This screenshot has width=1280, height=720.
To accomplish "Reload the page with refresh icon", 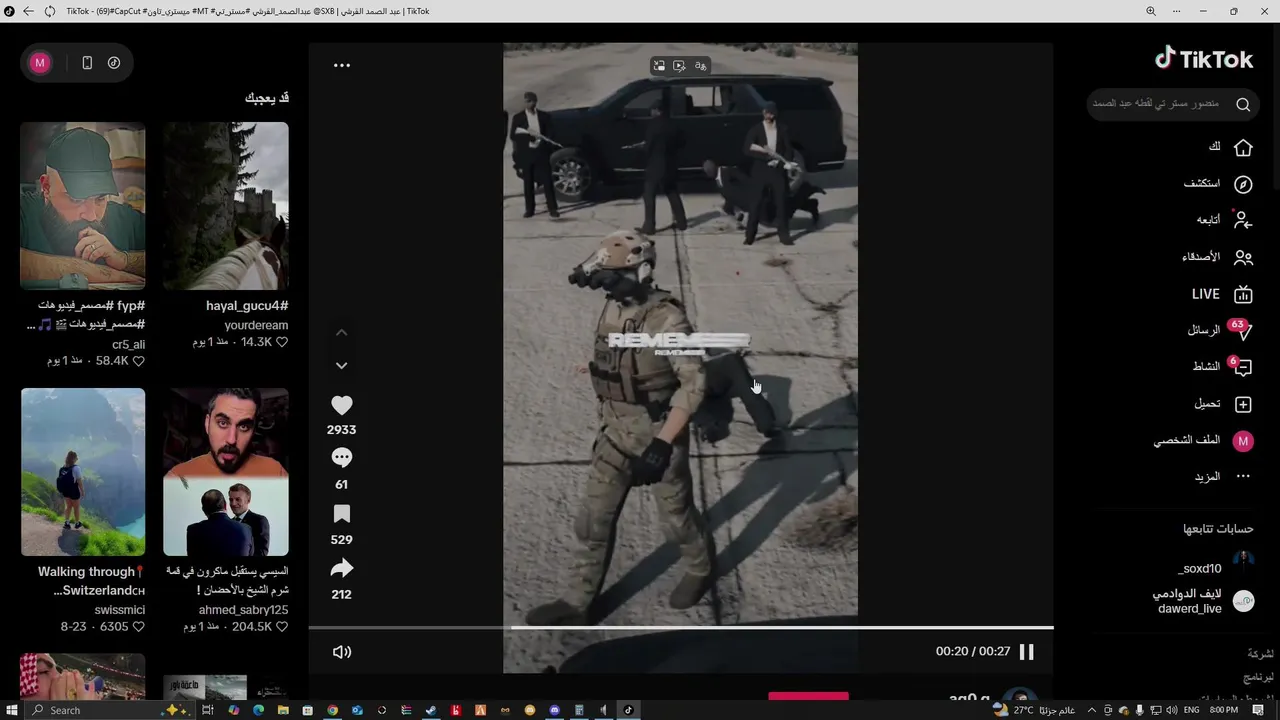I will pos(50,11).
